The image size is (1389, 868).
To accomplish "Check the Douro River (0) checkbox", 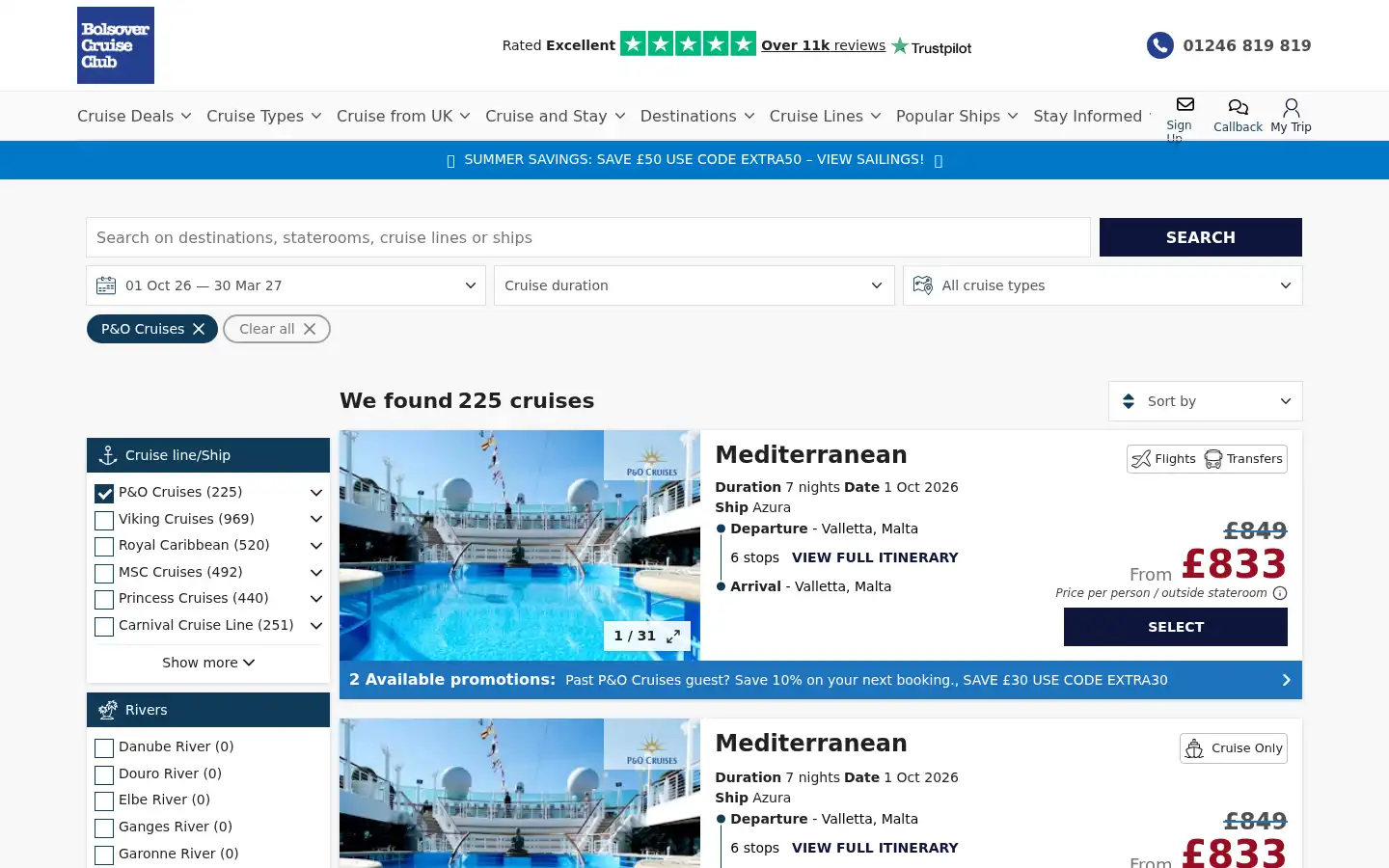I will click(x=104, y=774).
